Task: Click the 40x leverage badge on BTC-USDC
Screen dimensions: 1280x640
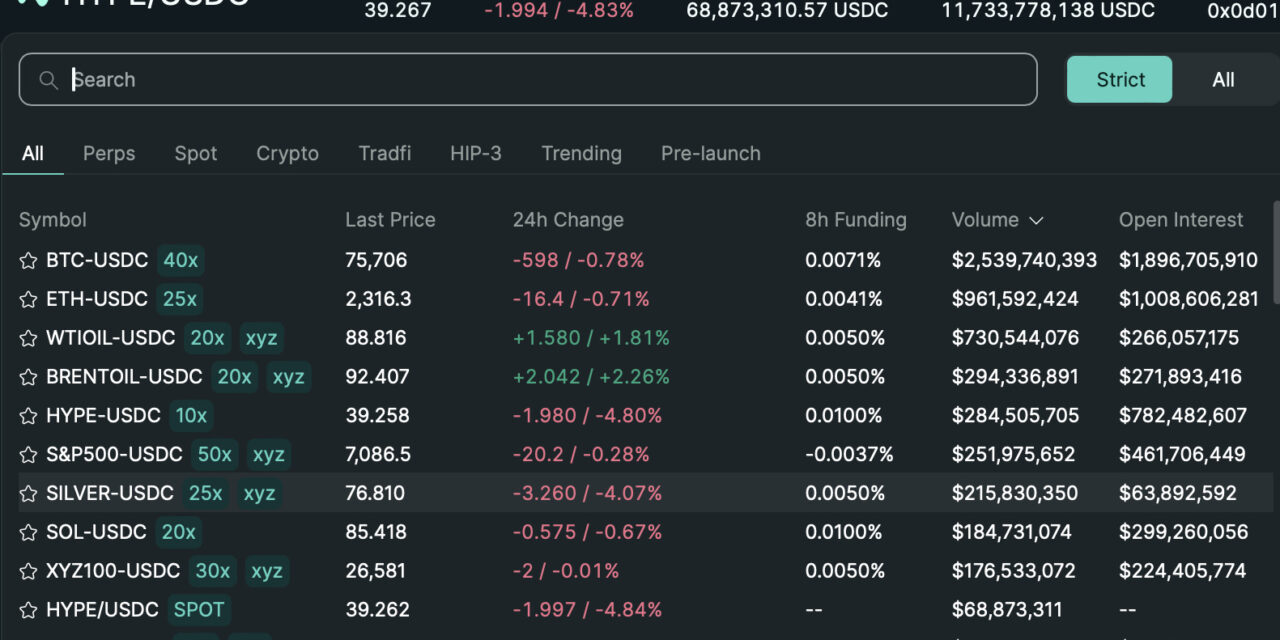Action: (180, 260)
